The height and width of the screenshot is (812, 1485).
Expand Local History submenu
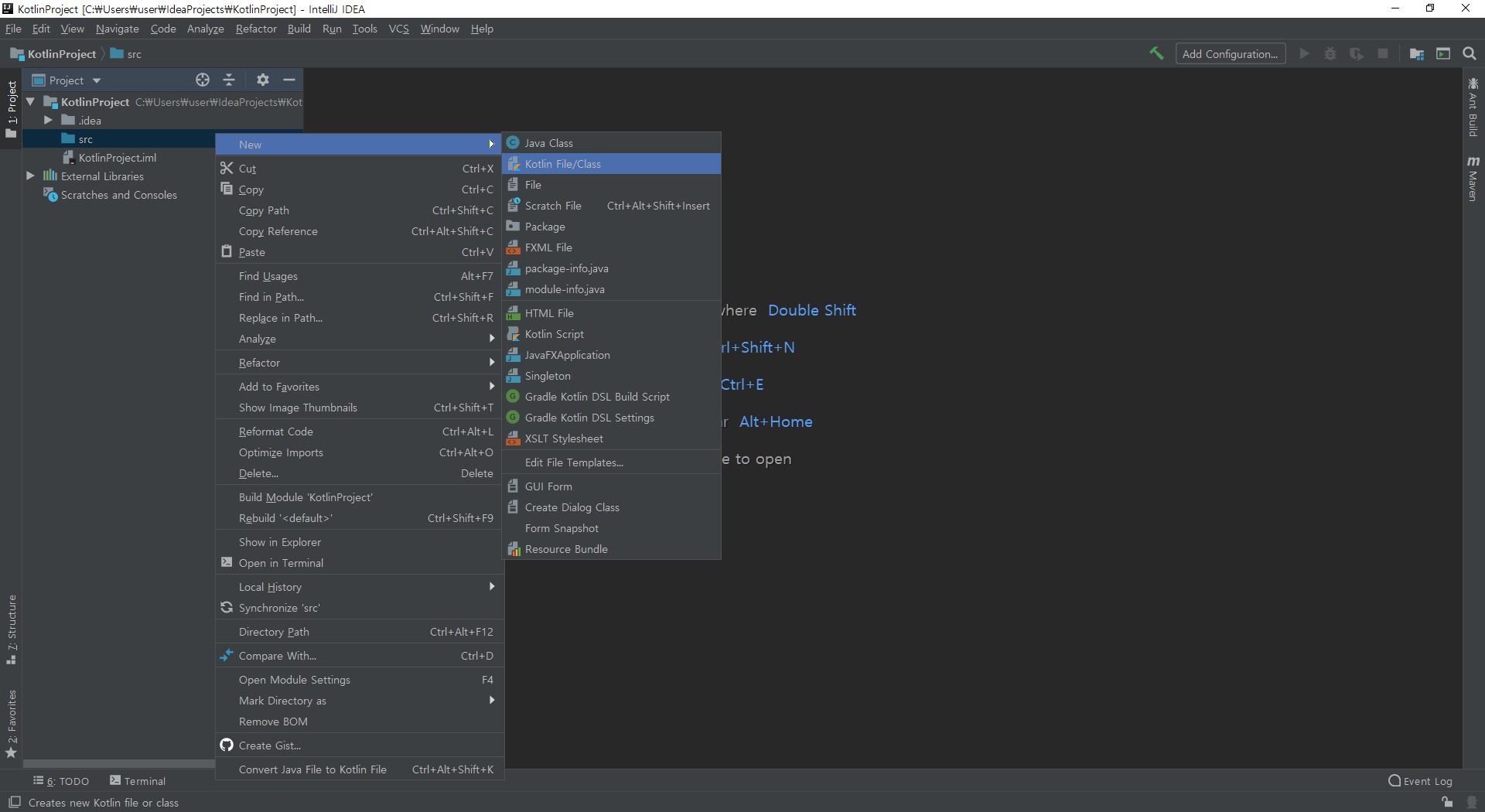click(359, 587)
